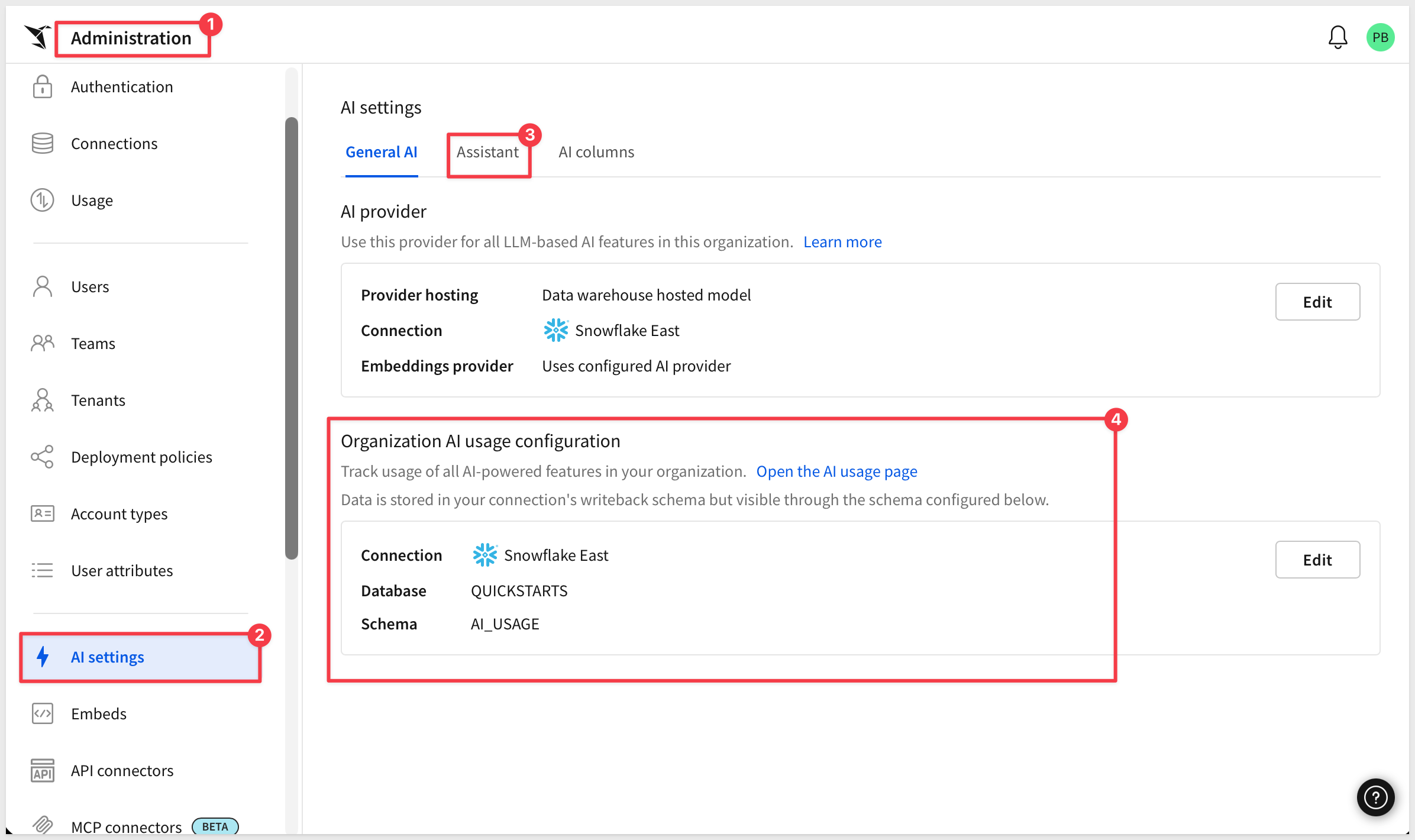Image resolution: width=1415 pixels, height=840 pixels.
Task: Open Authentication via lock icon
Action: coord(43,87)
